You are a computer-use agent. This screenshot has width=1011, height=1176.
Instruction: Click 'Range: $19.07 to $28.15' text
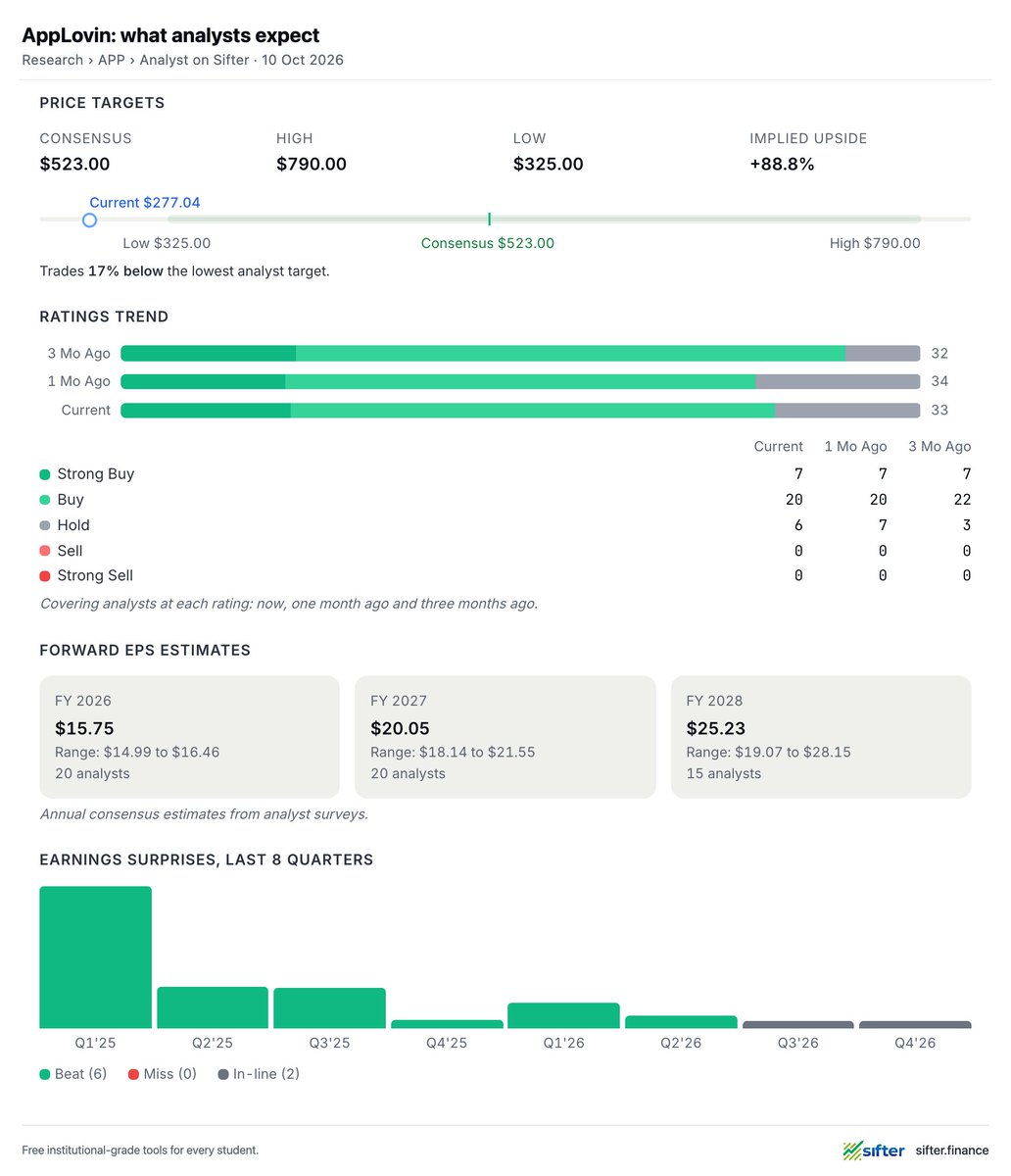pyautogui.click(x=769, y=753)
